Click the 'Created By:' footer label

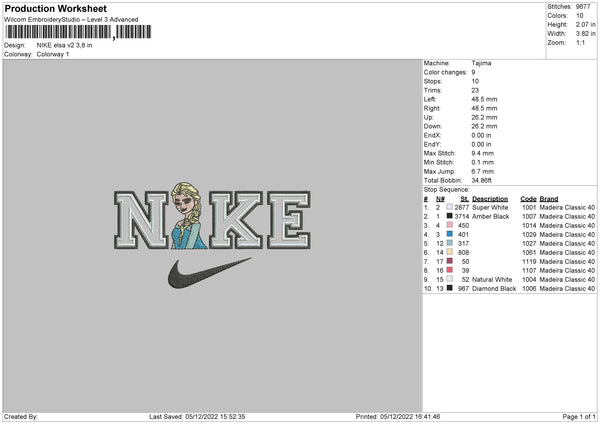point(21,416)
